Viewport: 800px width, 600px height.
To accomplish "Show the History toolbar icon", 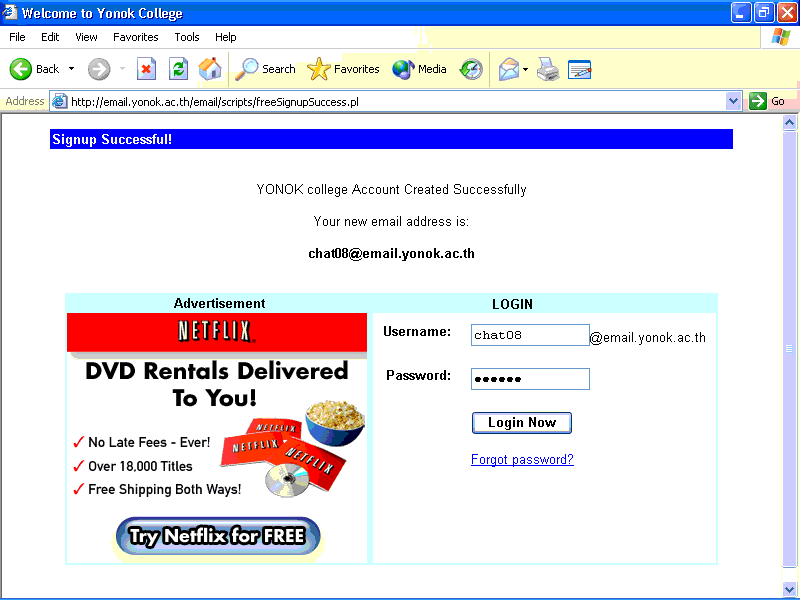I will tap(471, 69).
